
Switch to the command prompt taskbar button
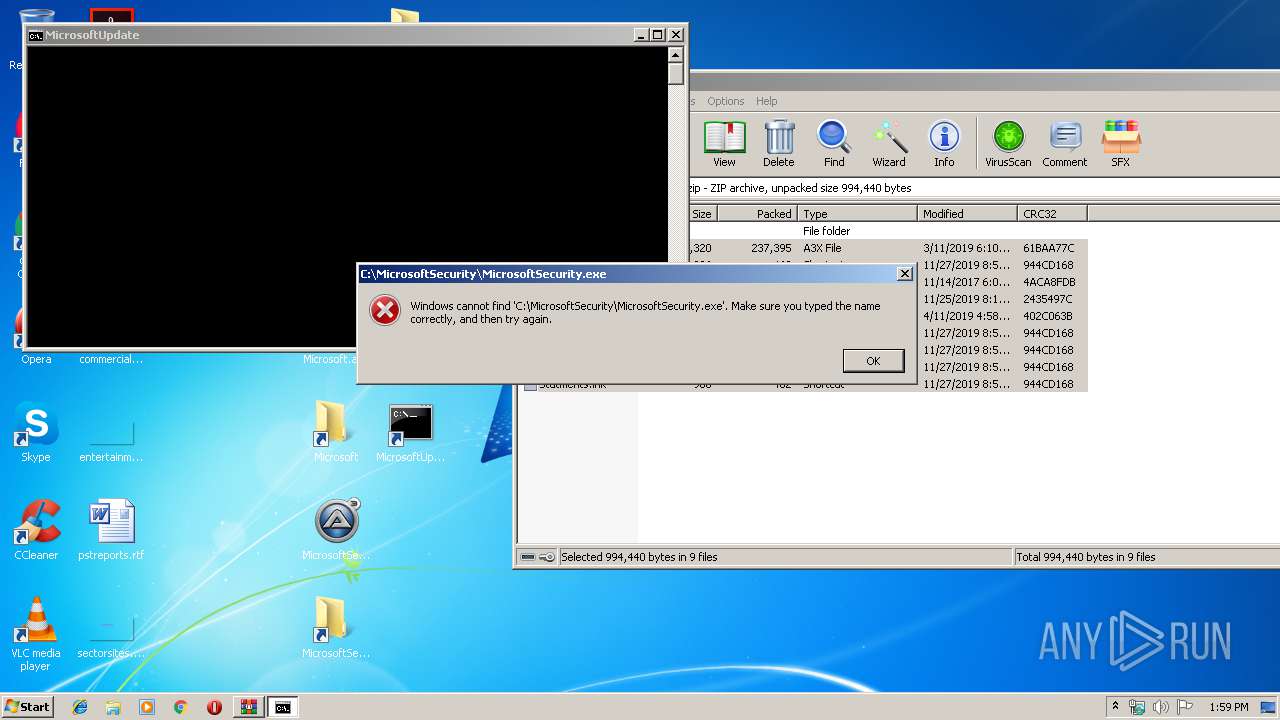[x=283, y=707]
